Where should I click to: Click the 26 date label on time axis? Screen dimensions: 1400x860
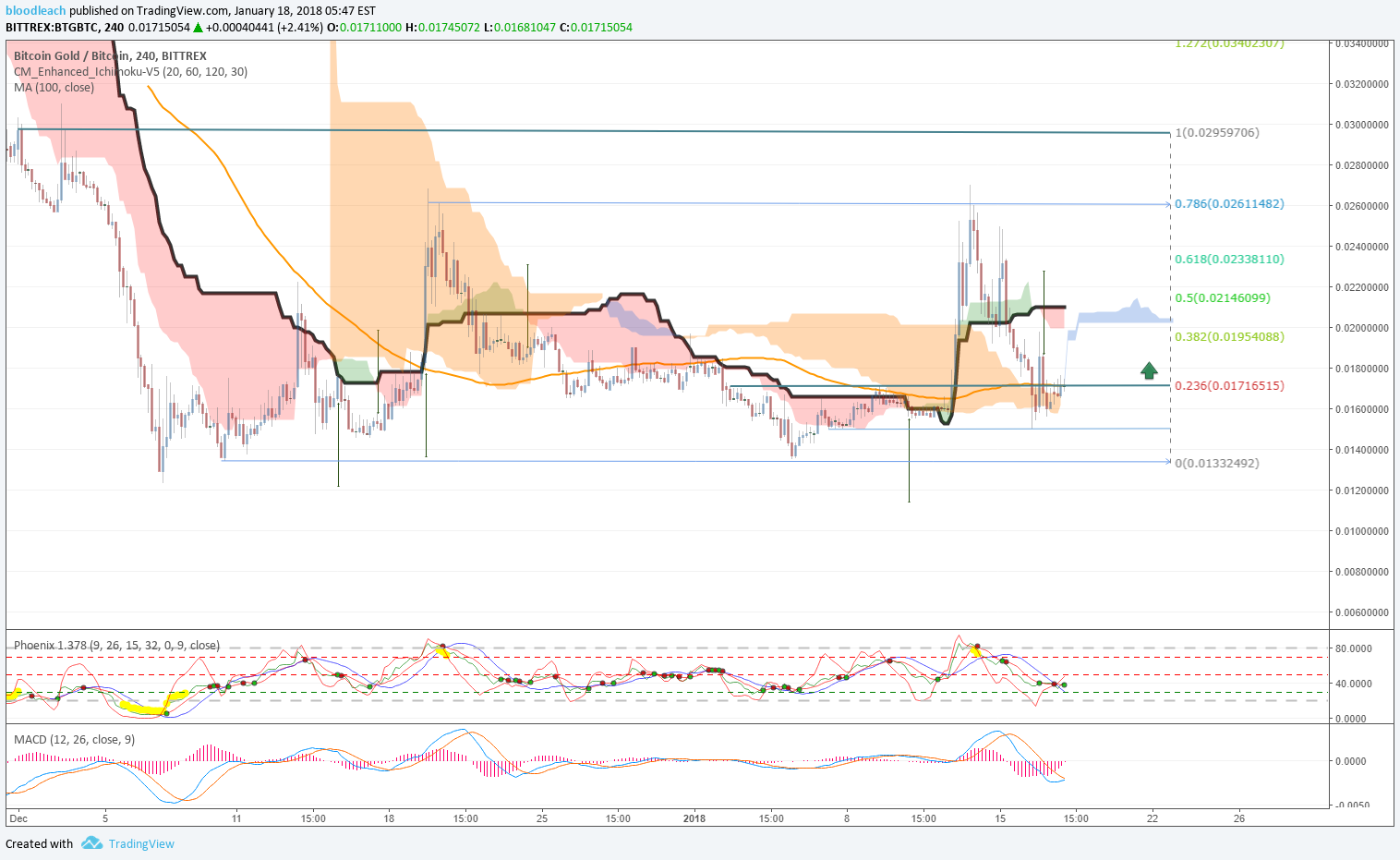pyautogui.click(x=1239, y=818)
